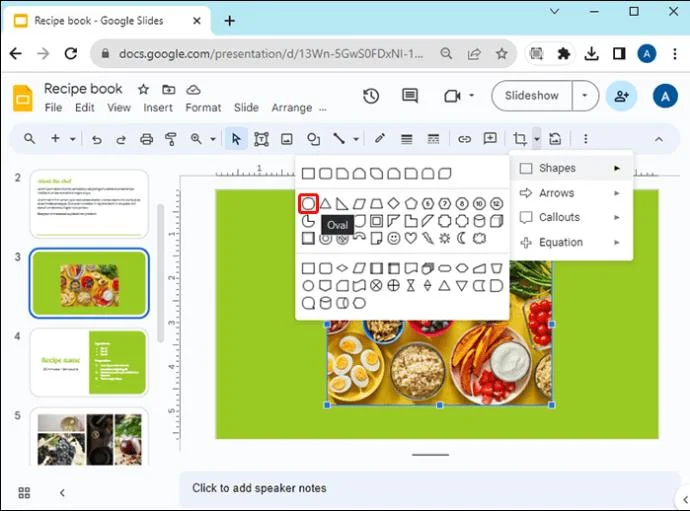Click the Insert link icon

(464, 140)
